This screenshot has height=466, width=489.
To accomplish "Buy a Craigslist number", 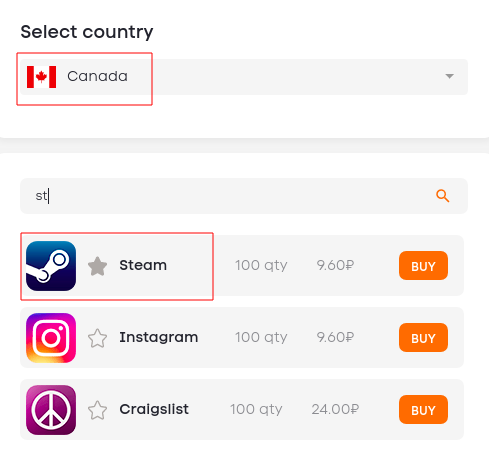I will (x=423, y=410).
